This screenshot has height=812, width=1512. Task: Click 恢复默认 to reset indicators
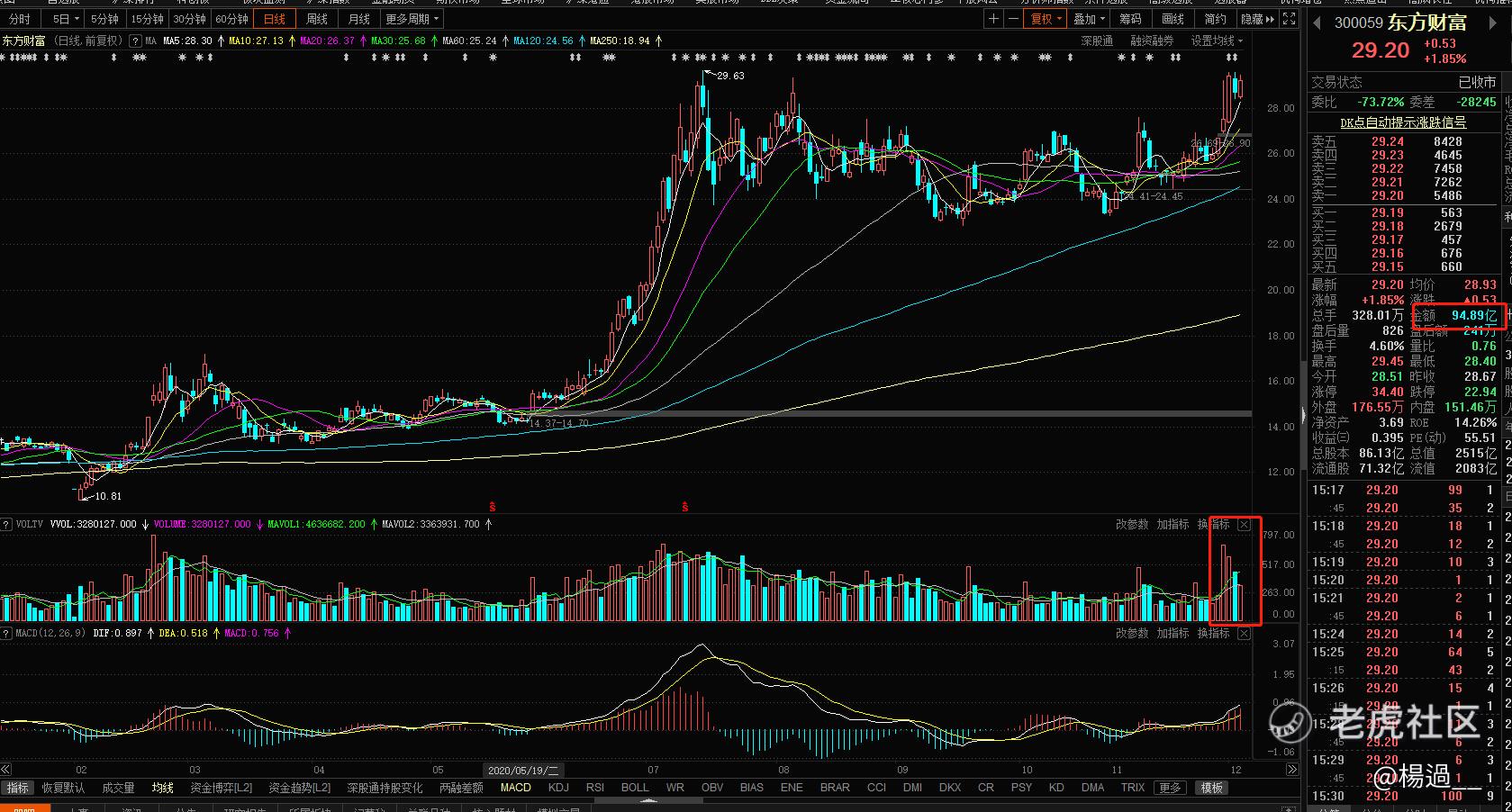[63, 788]
